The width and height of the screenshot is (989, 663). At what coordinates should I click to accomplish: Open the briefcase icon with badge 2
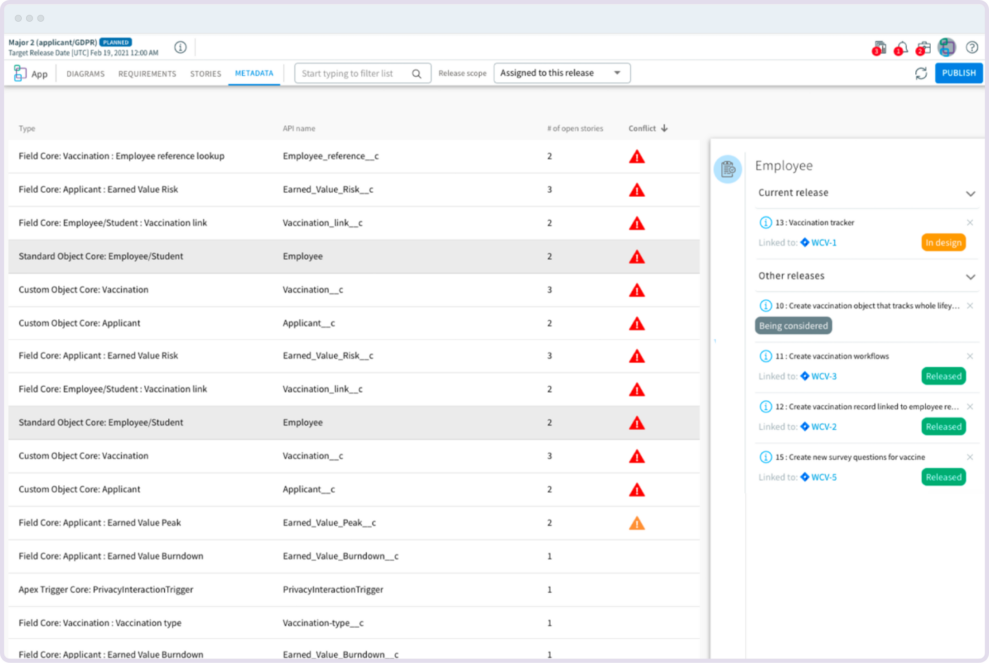924,47
